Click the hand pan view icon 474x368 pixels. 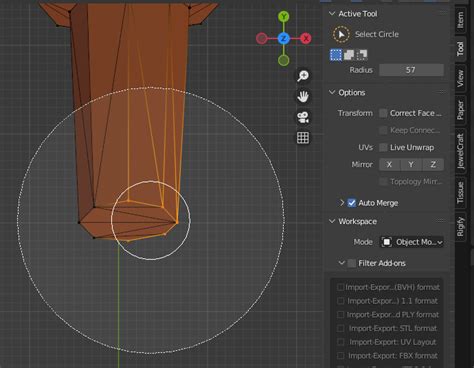coord(303,97)
